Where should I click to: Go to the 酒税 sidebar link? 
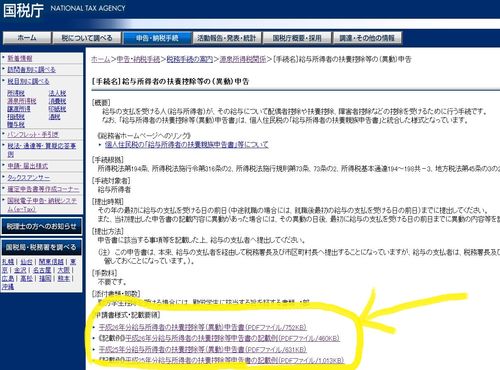point(54,117)
